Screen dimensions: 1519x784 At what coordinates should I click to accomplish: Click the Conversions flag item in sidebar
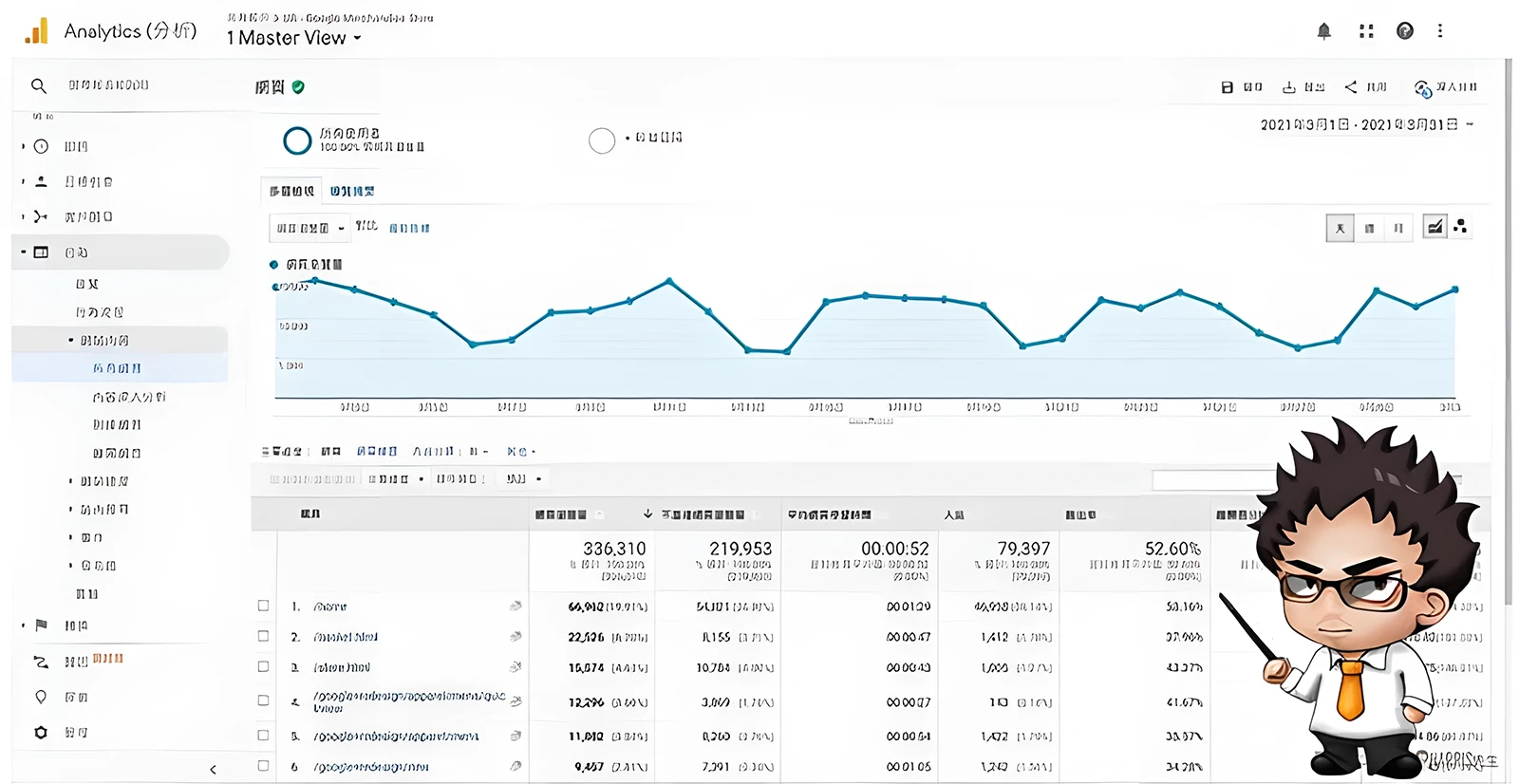[x=41, y=625]
